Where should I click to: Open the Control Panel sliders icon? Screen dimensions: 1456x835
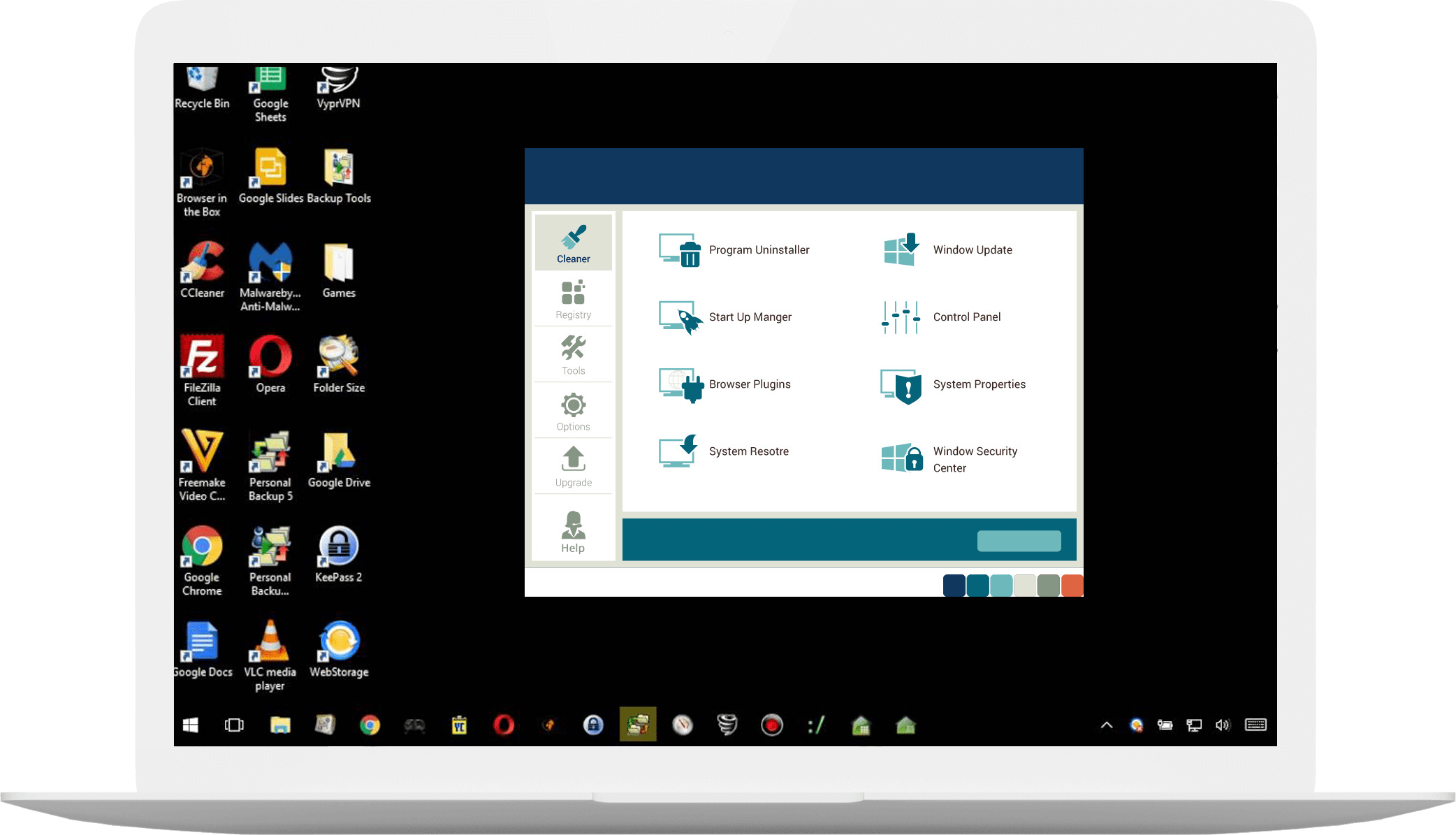pos(901,317)
